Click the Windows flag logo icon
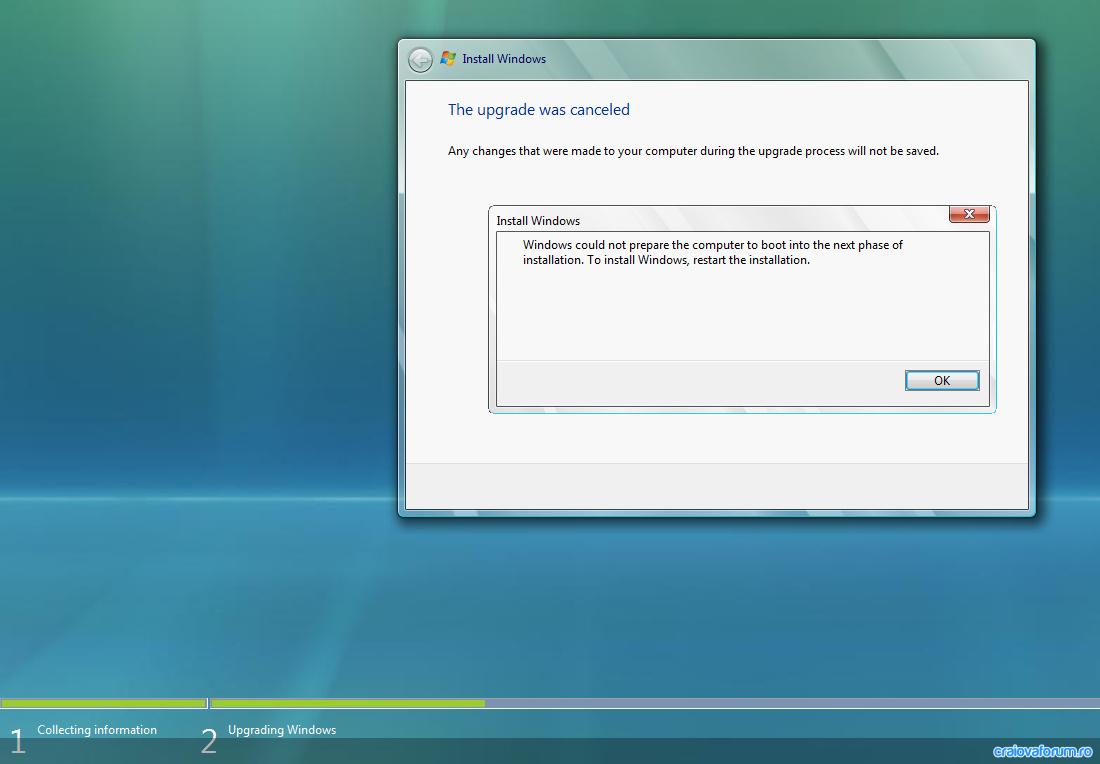 tap(448, 59)
